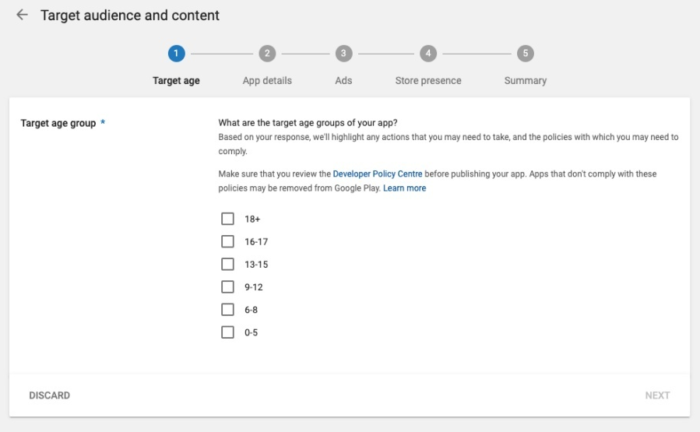Jump to step 3 circle
Image resolution: width=700 pixels, height=432 pixels.
pyautogui.click(x=343, y=54)
